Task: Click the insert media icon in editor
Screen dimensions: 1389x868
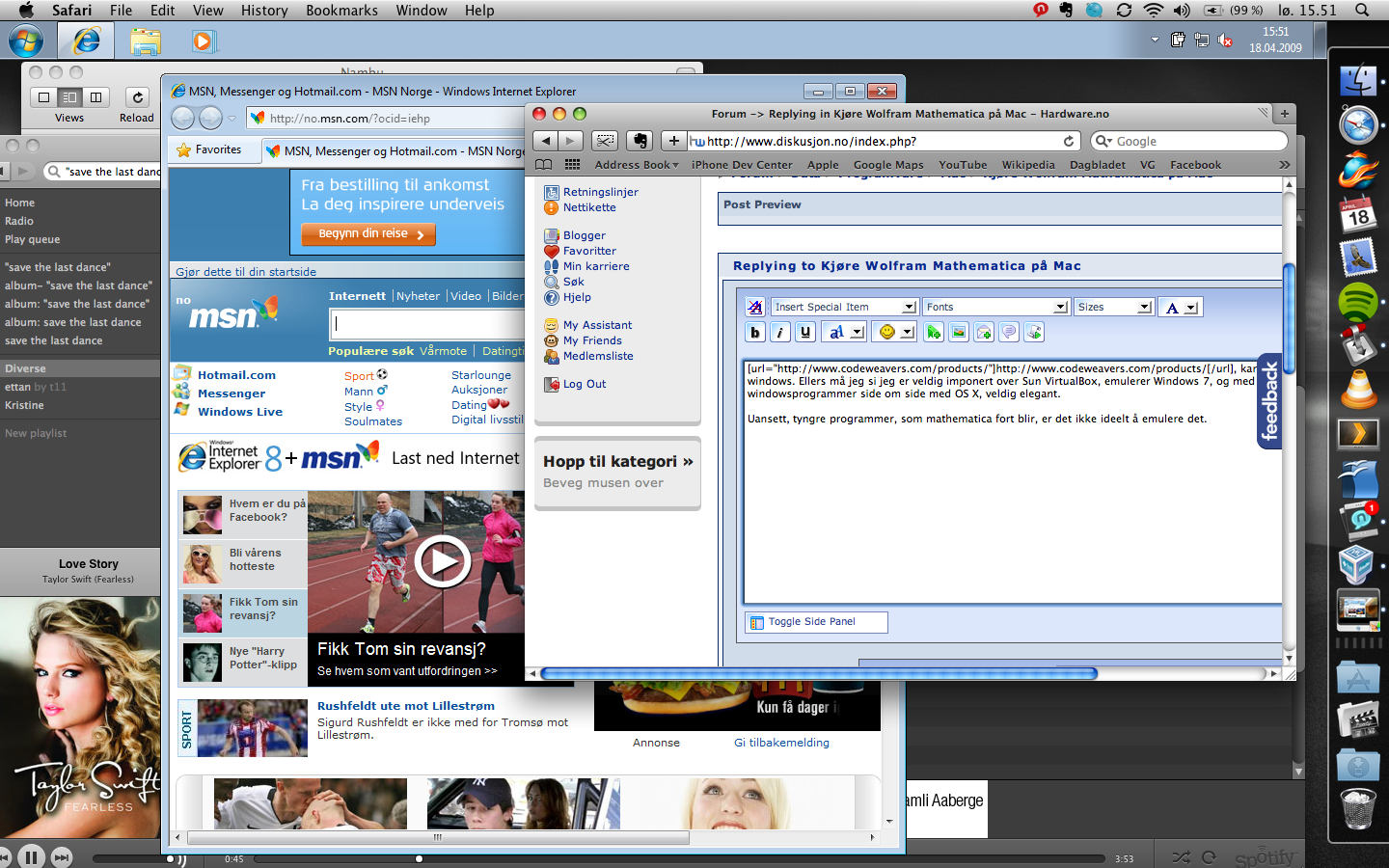Action: (x=1034, y=332)
